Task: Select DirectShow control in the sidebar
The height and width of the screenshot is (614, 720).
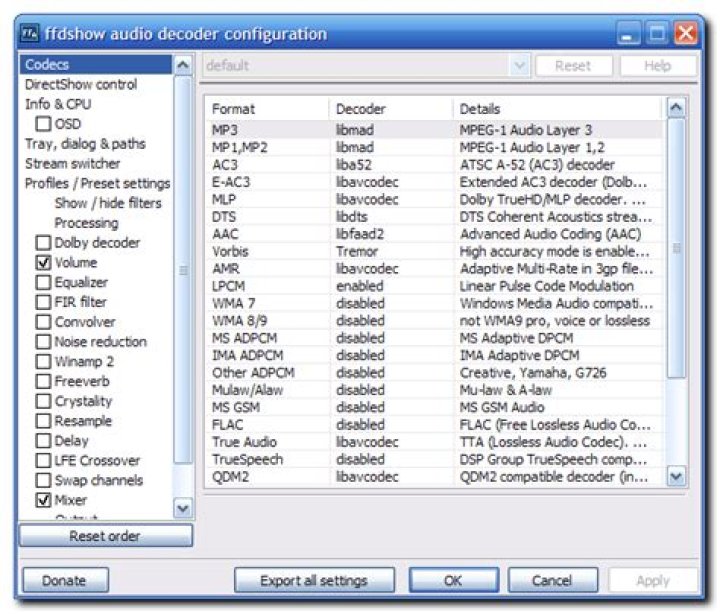Action: pyautogui.click(x=81, y=85)
